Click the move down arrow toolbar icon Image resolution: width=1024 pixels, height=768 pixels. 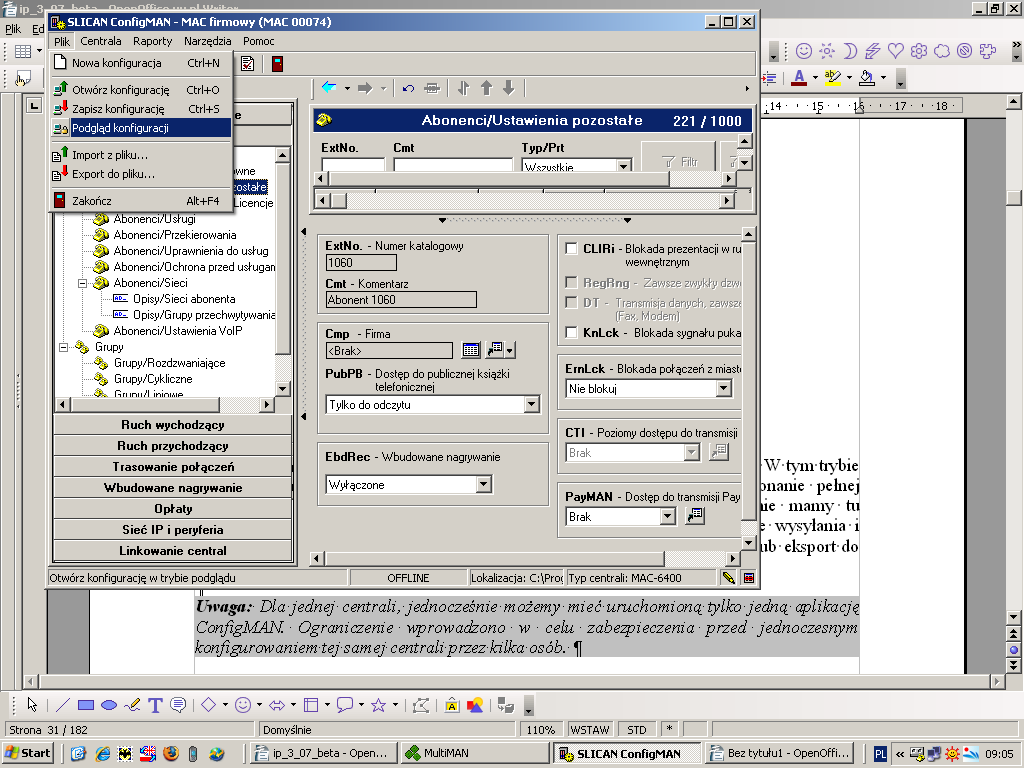[509, 88]
